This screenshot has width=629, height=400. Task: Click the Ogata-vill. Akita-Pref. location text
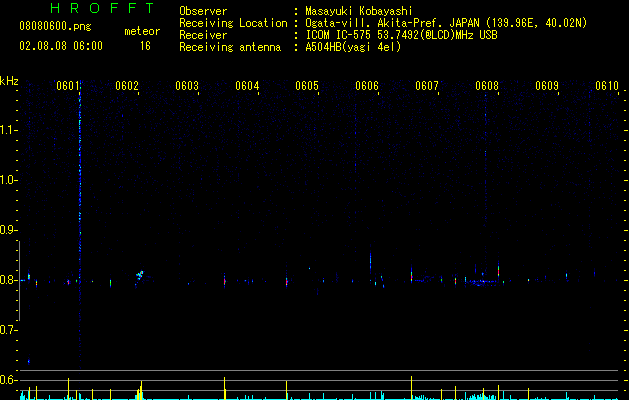tap(446, 23)
